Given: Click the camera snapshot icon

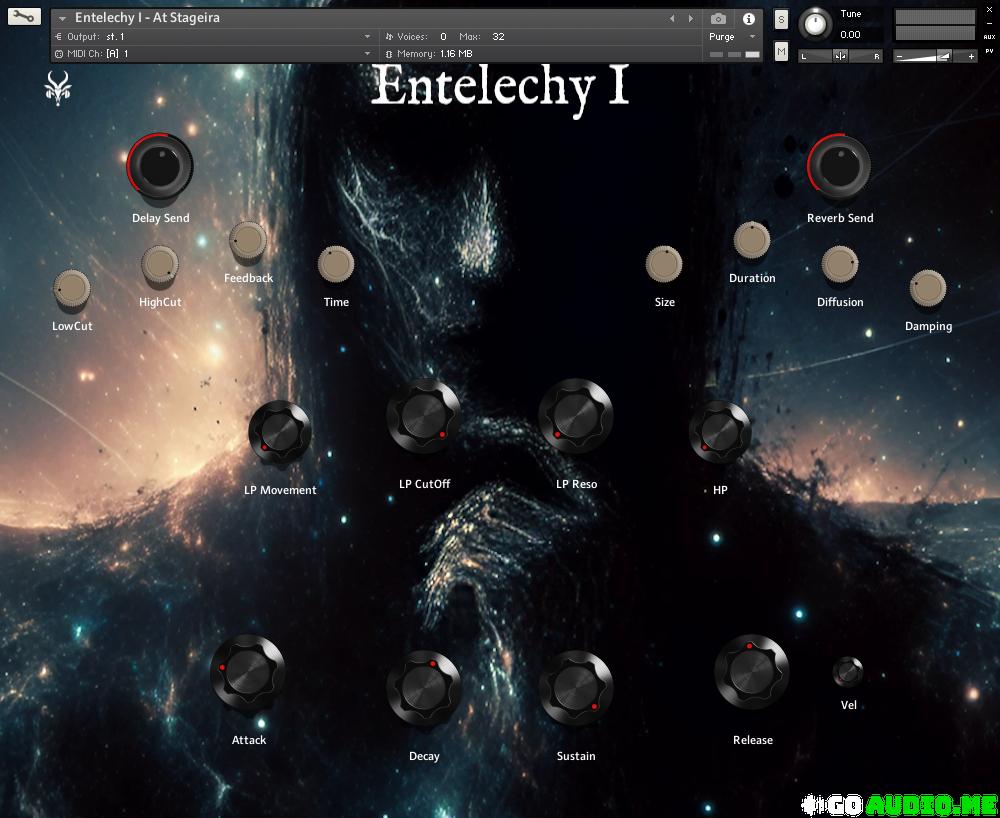Looking at the screenshot, I should (x=718, y=18).
